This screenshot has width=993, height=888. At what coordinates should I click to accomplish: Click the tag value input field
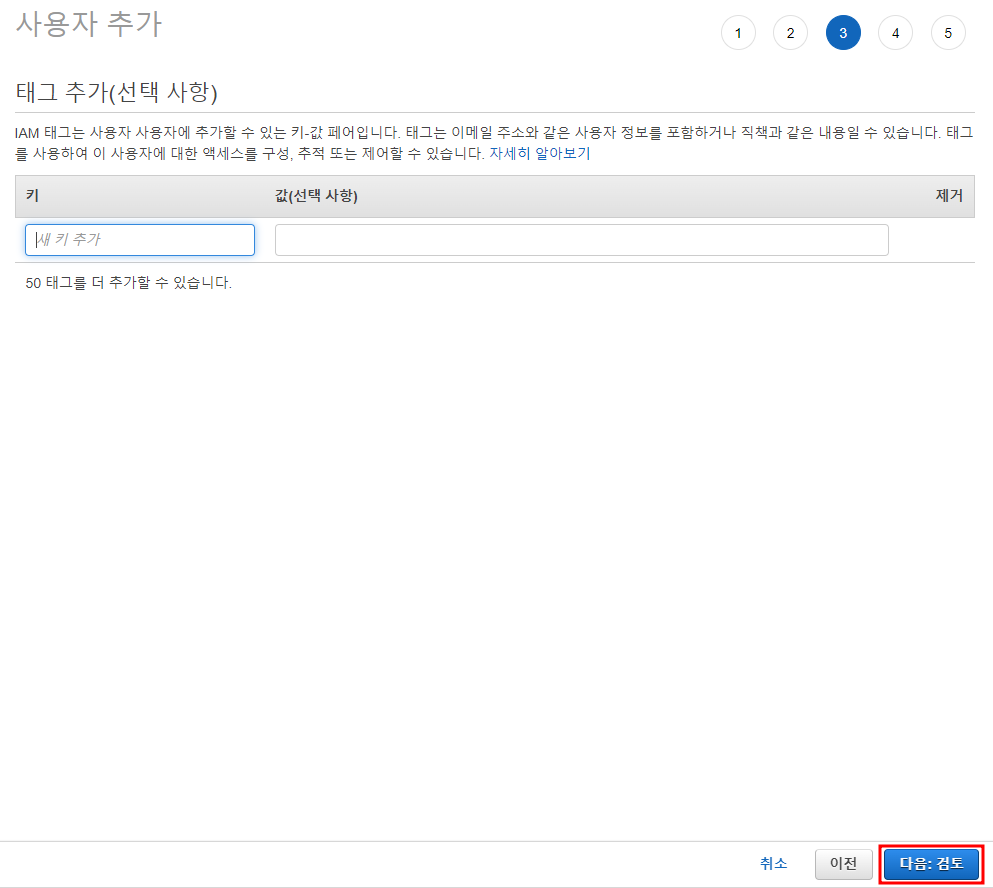coord(581,239)
